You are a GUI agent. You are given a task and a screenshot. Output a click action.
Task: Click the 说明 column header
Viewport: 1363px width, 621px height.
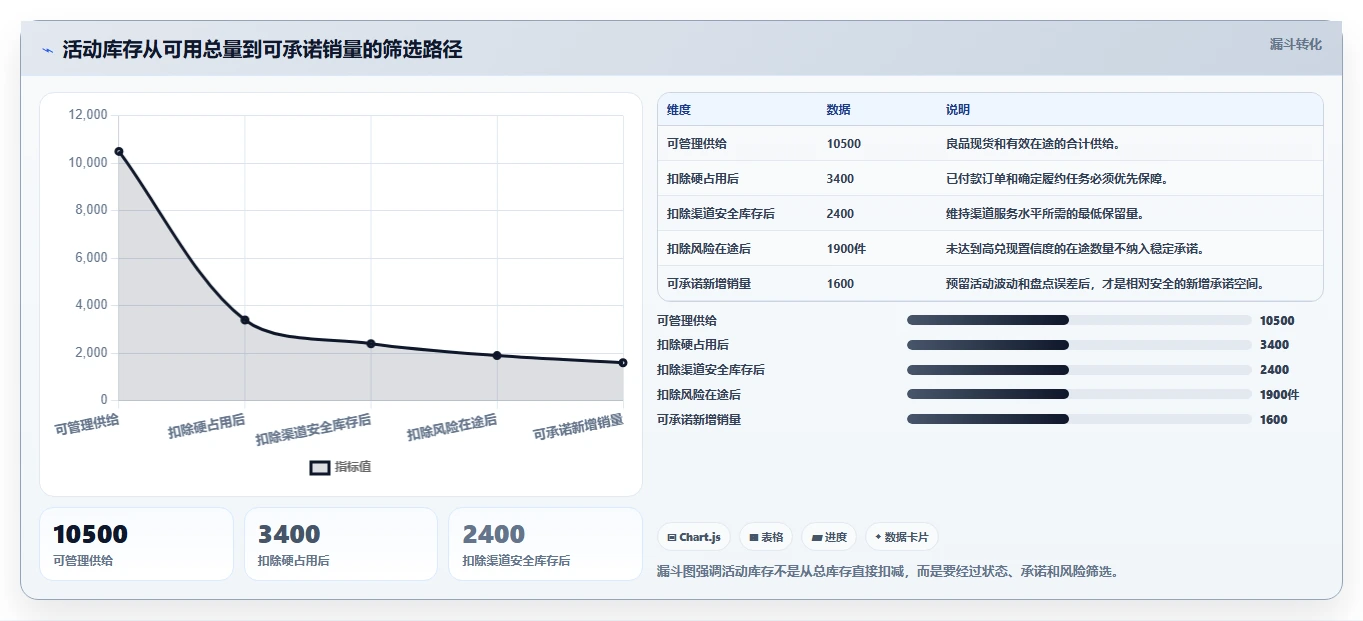pos(958,110)
